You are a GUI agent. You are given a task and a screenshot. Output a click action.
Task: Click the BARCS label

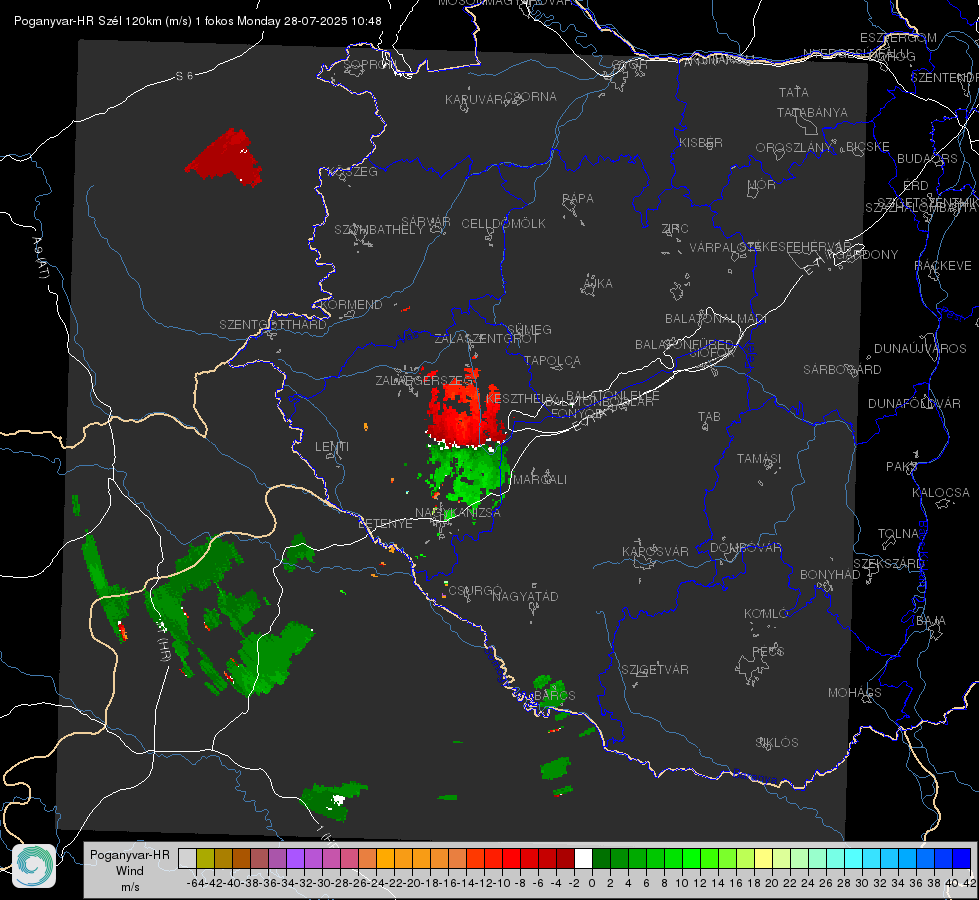pyautogui.click(x=555, y=696)
